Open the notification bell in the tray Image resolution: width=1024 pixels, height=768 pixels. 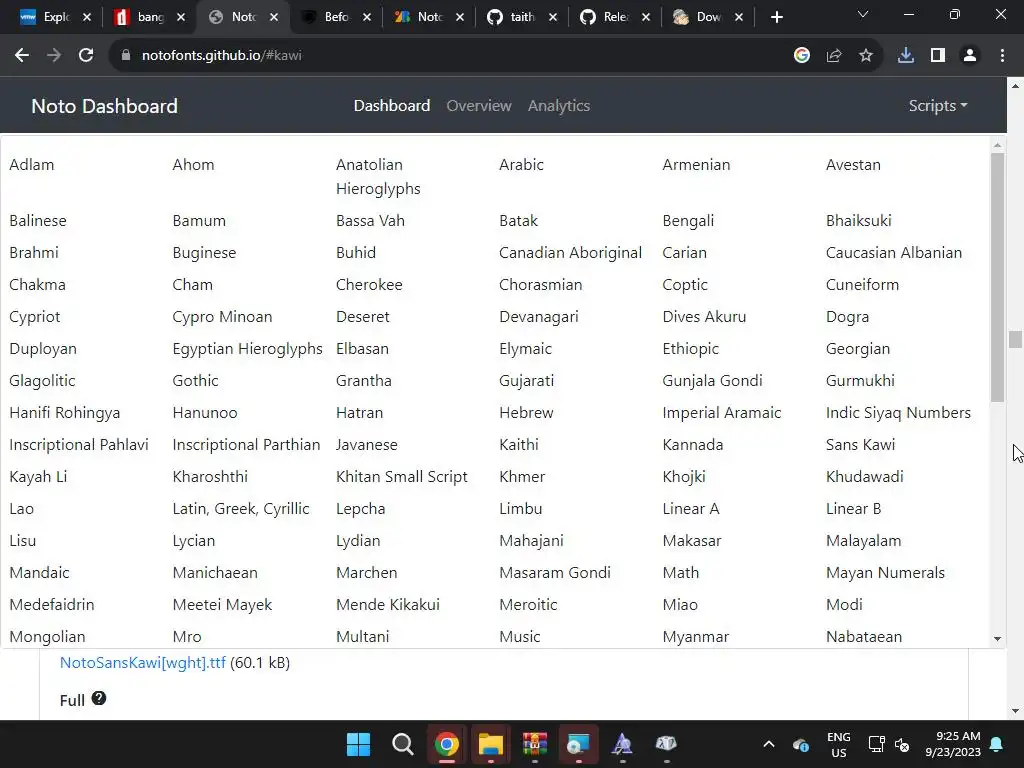(x=997, y=744)
